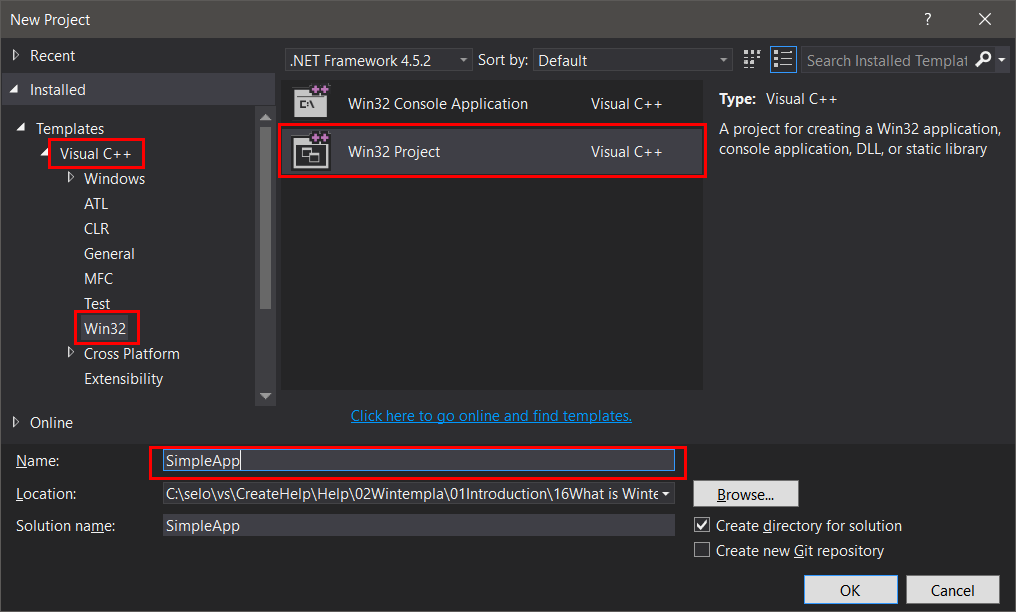Open search options dropdown arrow
Viewport: 1016px width, 612px height.
1002,60
